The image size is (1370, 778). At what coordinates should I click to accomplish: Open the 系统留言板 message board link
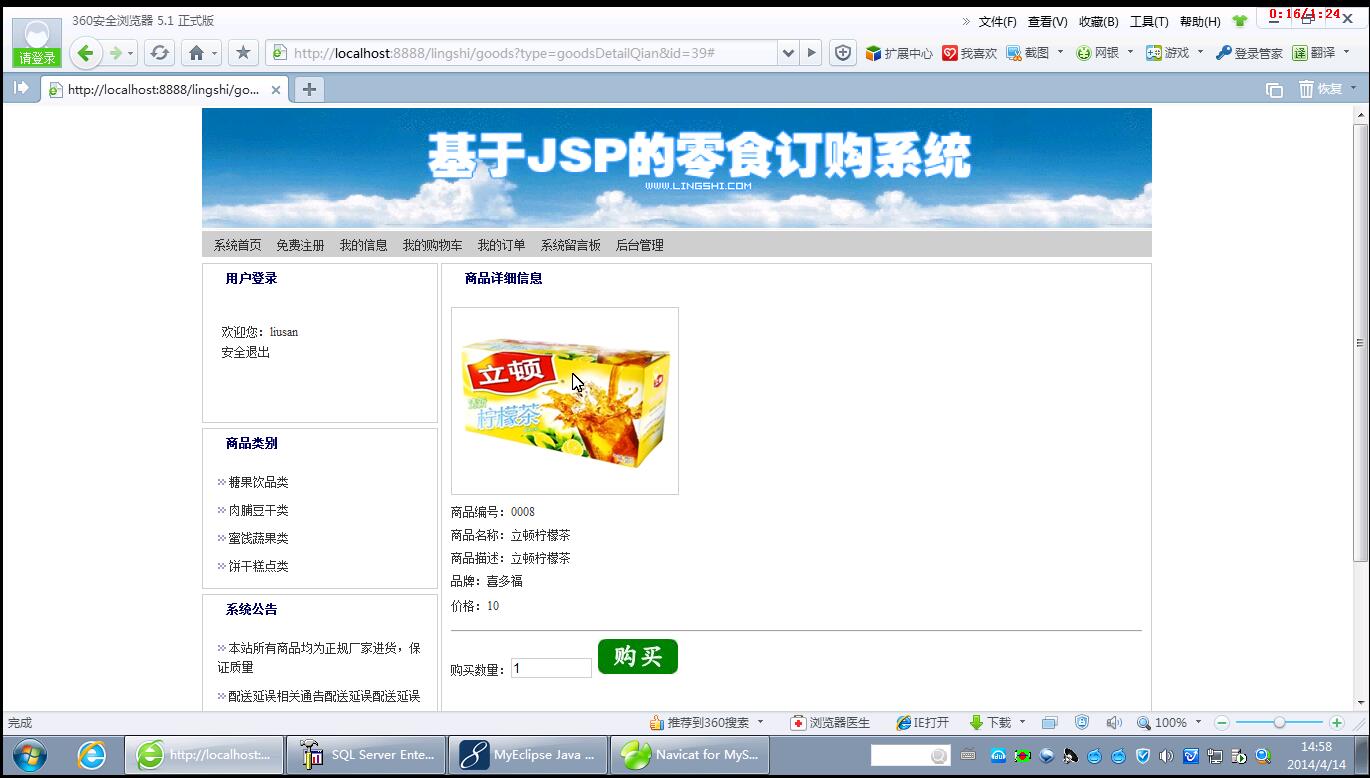571,245
